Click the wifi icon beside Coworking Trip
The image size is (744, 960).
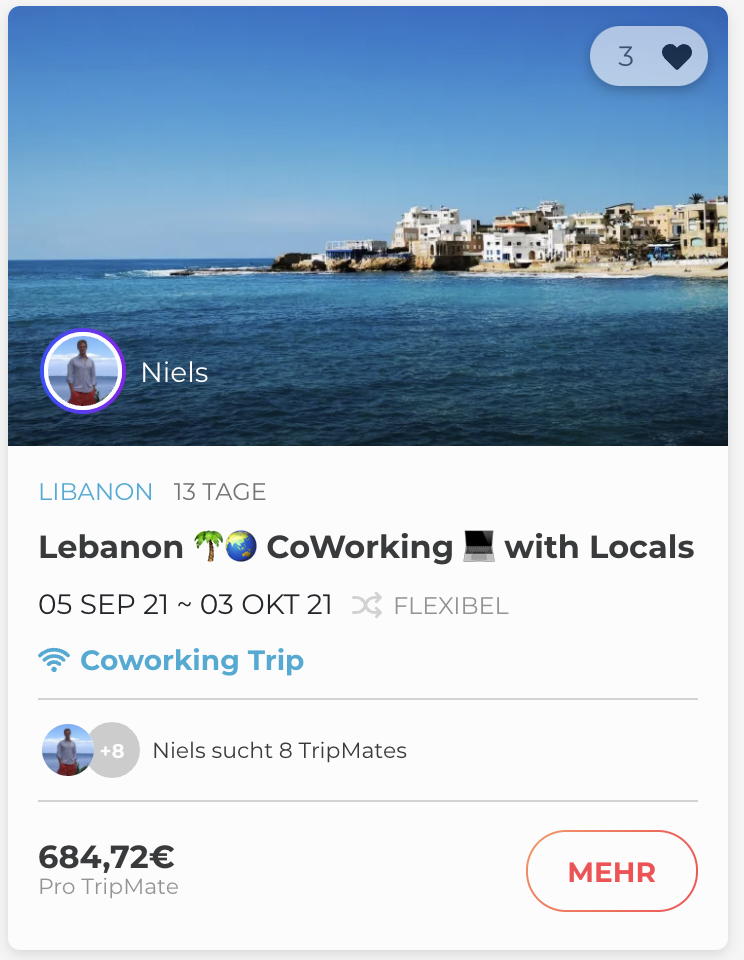click(x=54, y=660)
